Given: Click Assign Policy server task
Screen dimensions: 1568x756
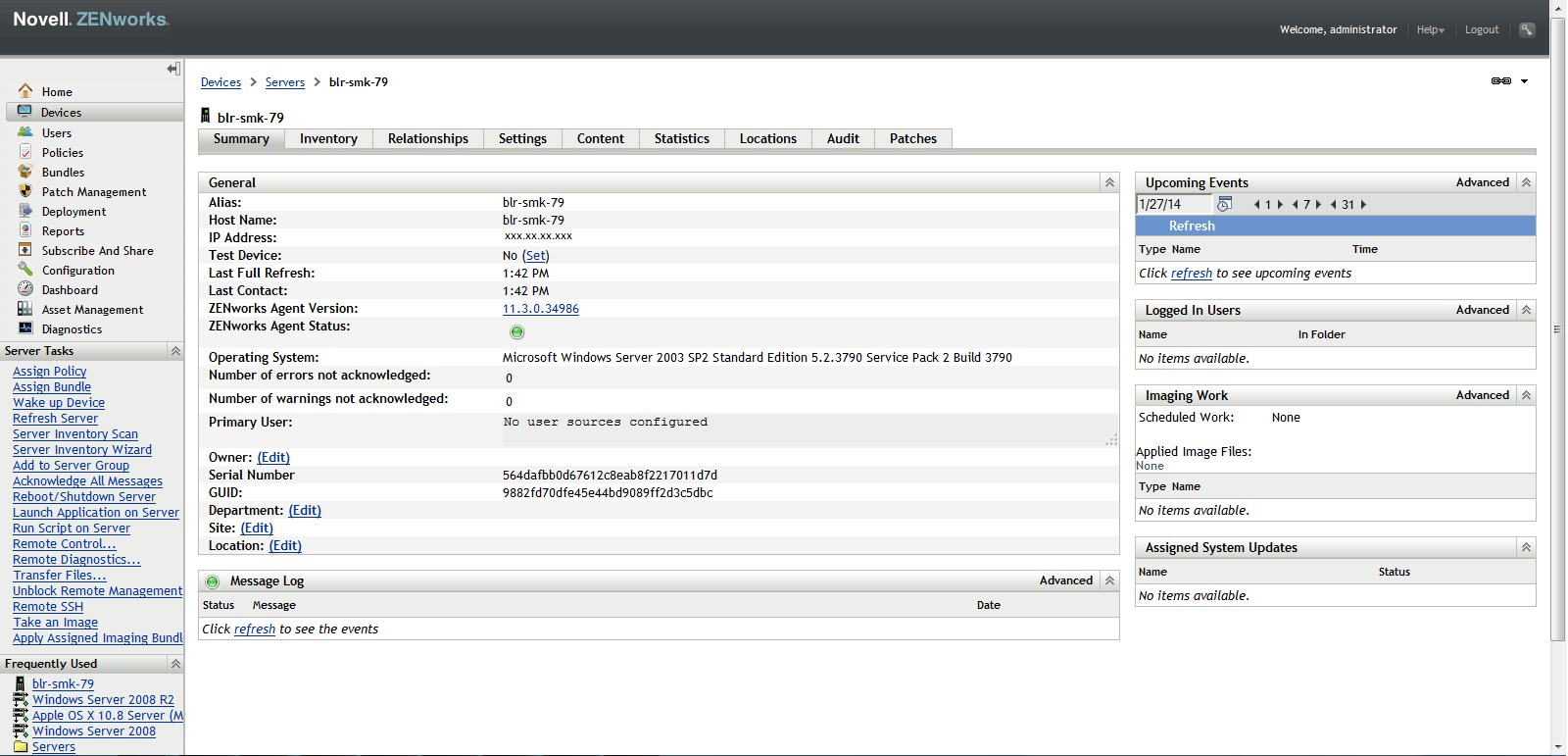Looking at the screenshot, I should [x=50, y=372].
